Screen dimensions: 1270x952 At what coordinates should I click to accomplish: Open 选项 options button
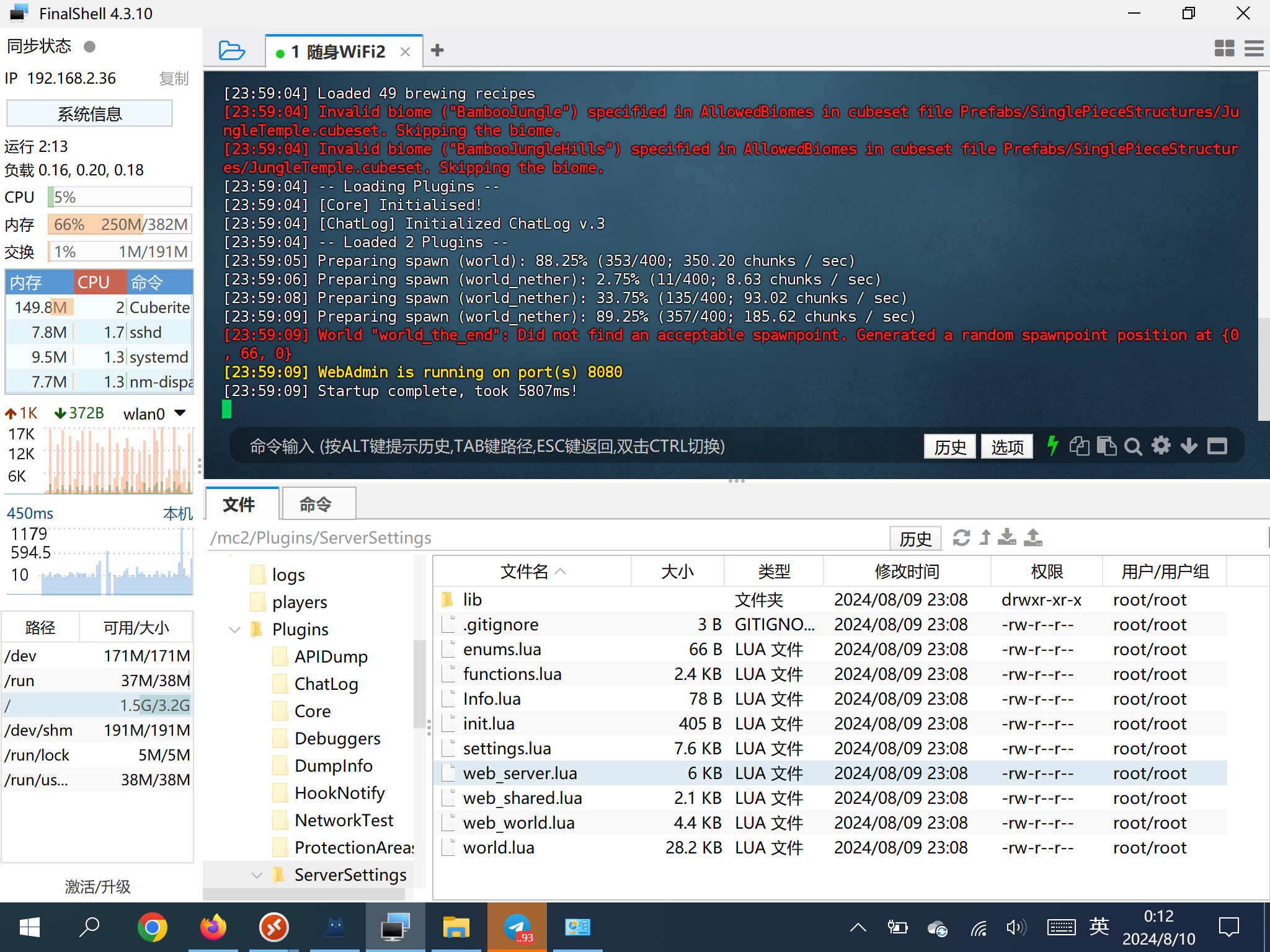click(1007, 446)
